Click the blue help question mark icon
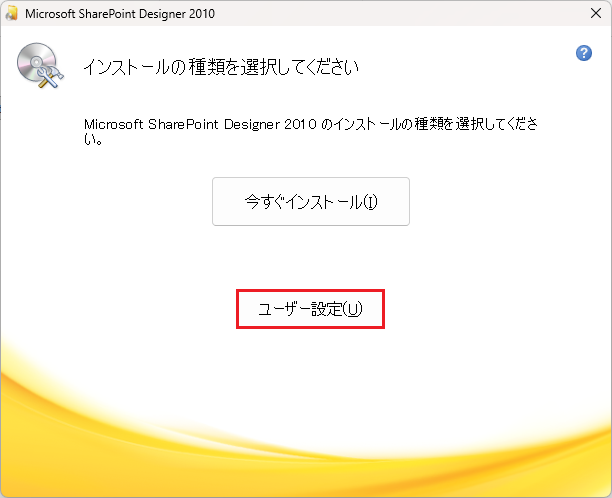Image resolution: width=612 pixels, height=498 pixels. [584, 53]
